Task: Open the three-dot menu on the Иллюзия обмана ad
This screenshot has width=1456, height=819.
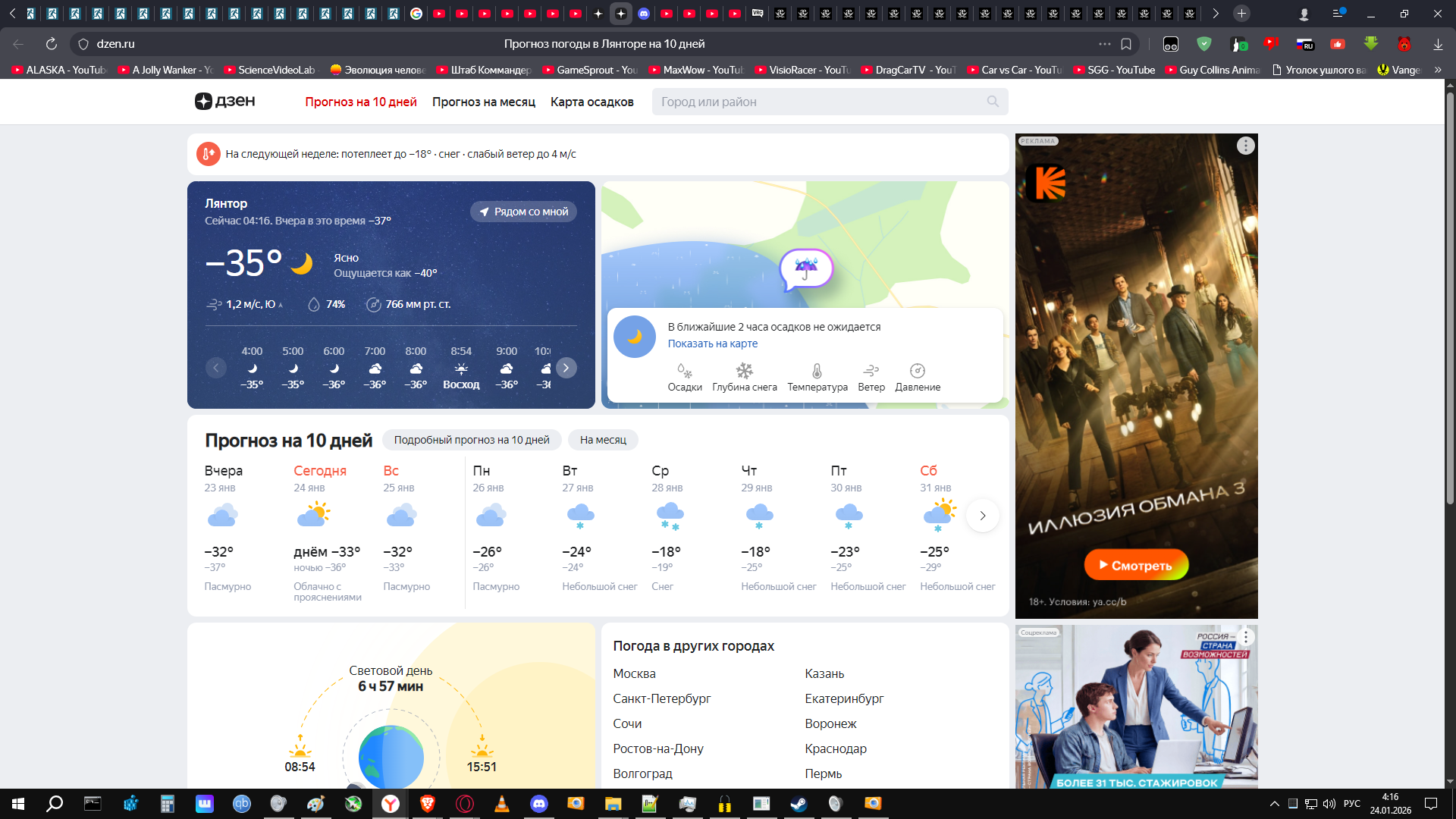Action: [x=1245, y=146]
